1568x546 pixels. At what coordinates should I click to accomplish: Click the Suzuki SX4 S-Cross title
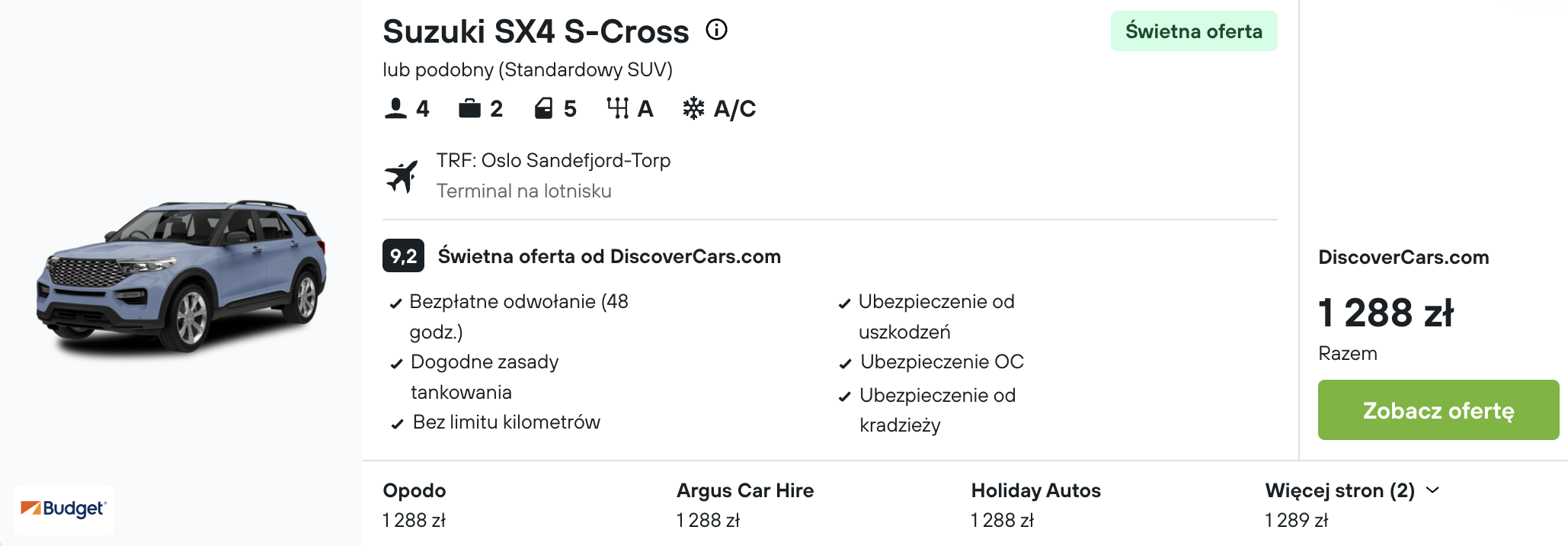click(x=535, y=31)
